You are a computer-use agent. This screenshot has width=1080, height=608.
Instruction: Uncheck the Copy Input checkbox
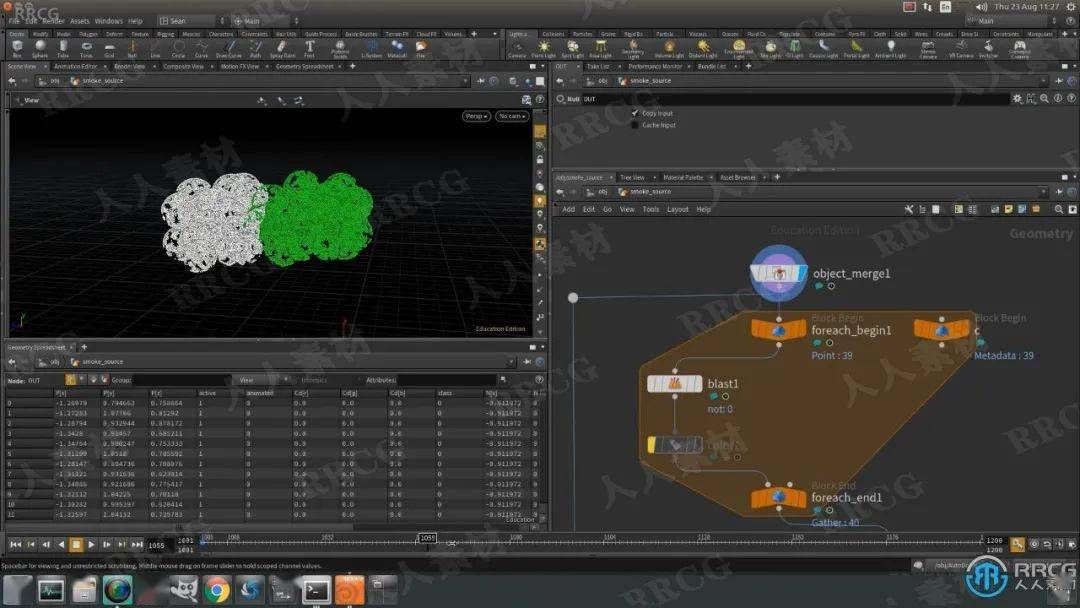pos(634,113)
